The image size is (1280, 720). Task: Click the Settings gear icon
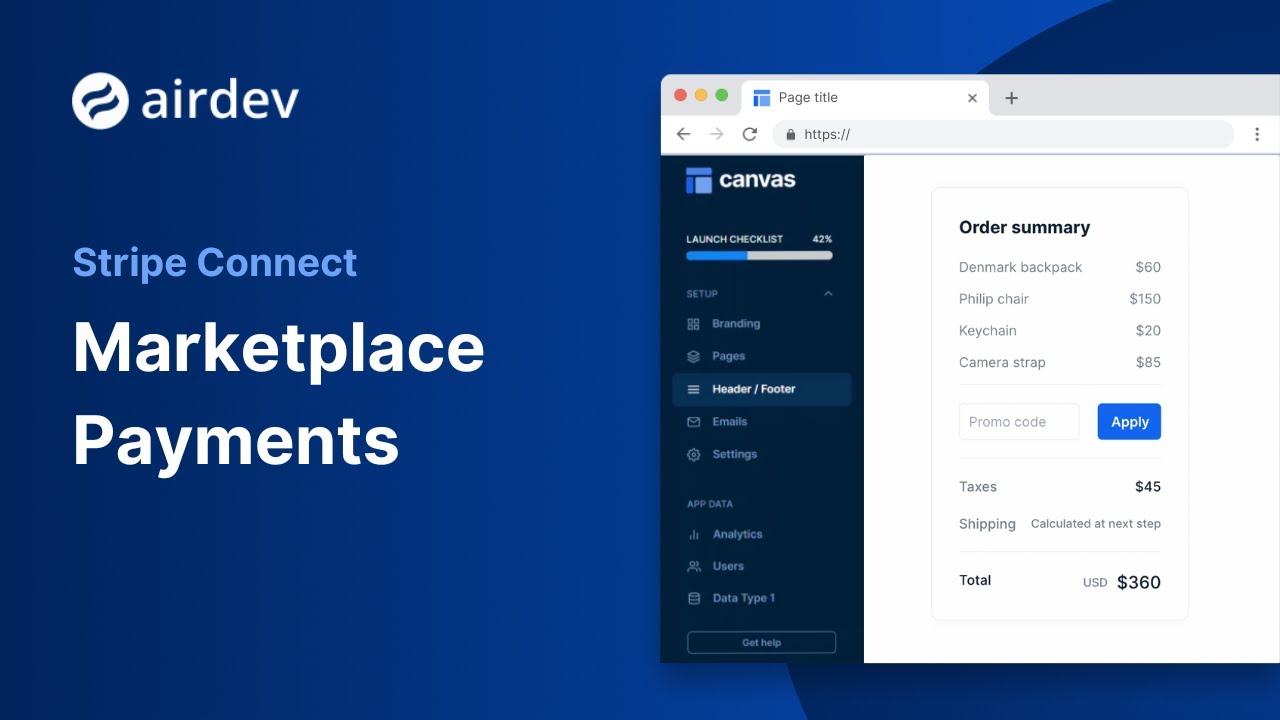pos(694,455)
